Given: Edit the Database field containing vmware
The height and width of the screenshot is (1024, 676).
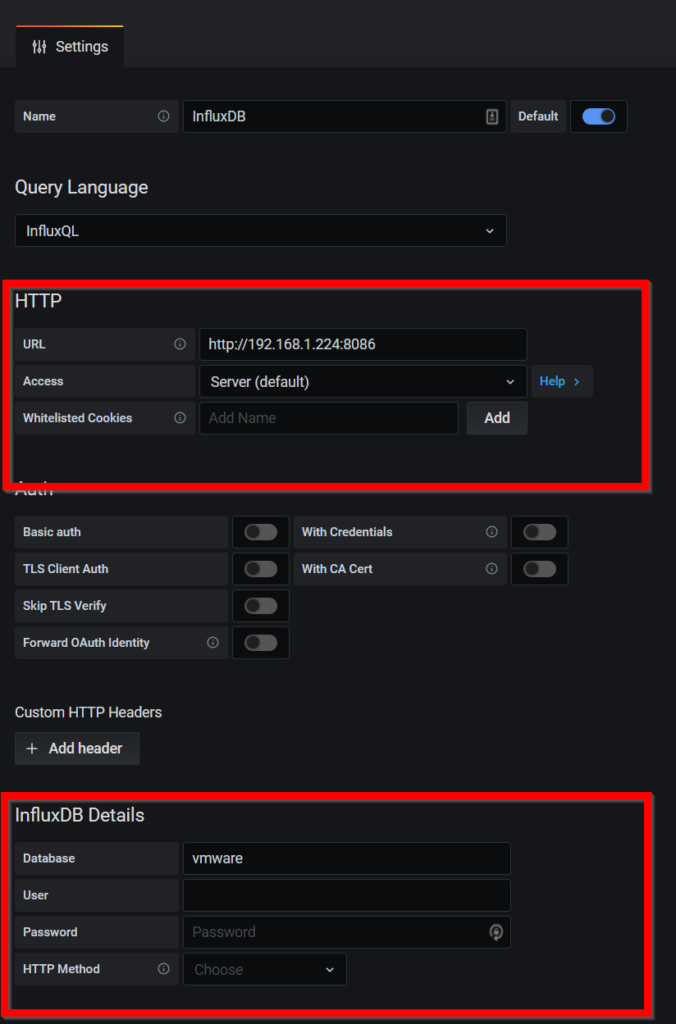Looking at the screenshot, I should (x=347, y=858).
